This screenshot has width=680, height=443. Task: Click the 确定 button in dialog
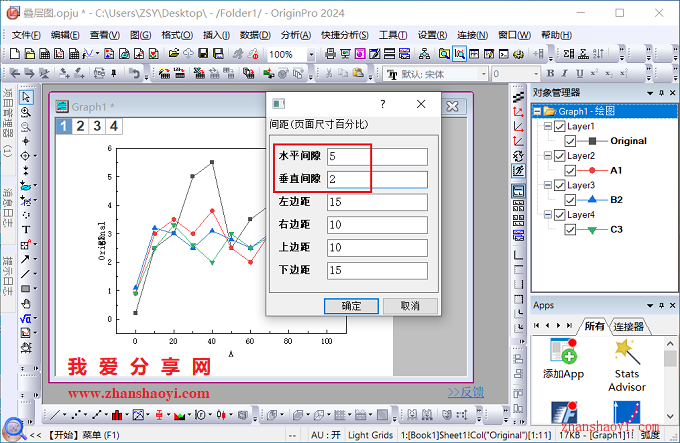[x=351, y=306]
